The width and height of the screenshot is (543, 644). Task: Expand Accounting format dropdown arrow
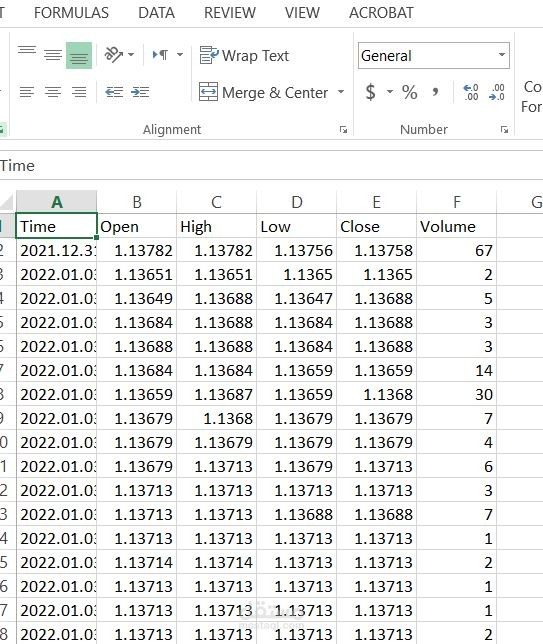390,92
